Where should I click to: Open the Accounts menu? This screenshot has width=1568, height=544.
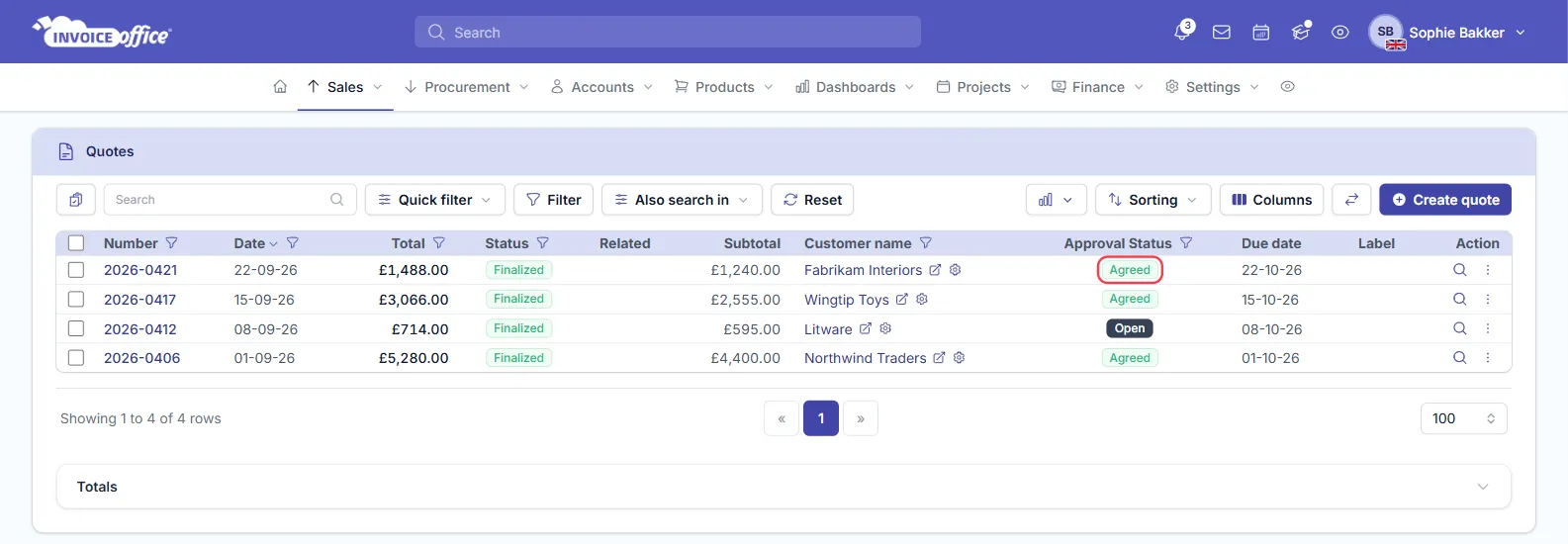[602, 87]
